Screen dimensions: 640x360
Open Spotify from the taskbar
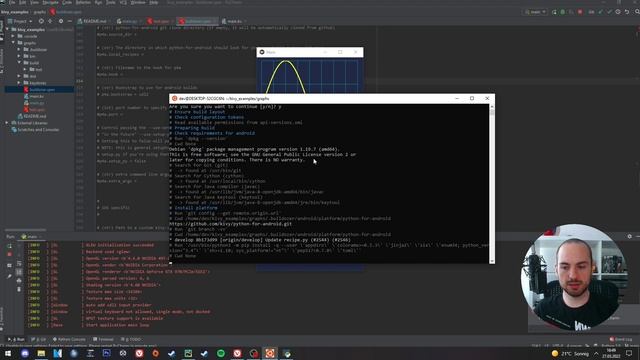(221, 353)
